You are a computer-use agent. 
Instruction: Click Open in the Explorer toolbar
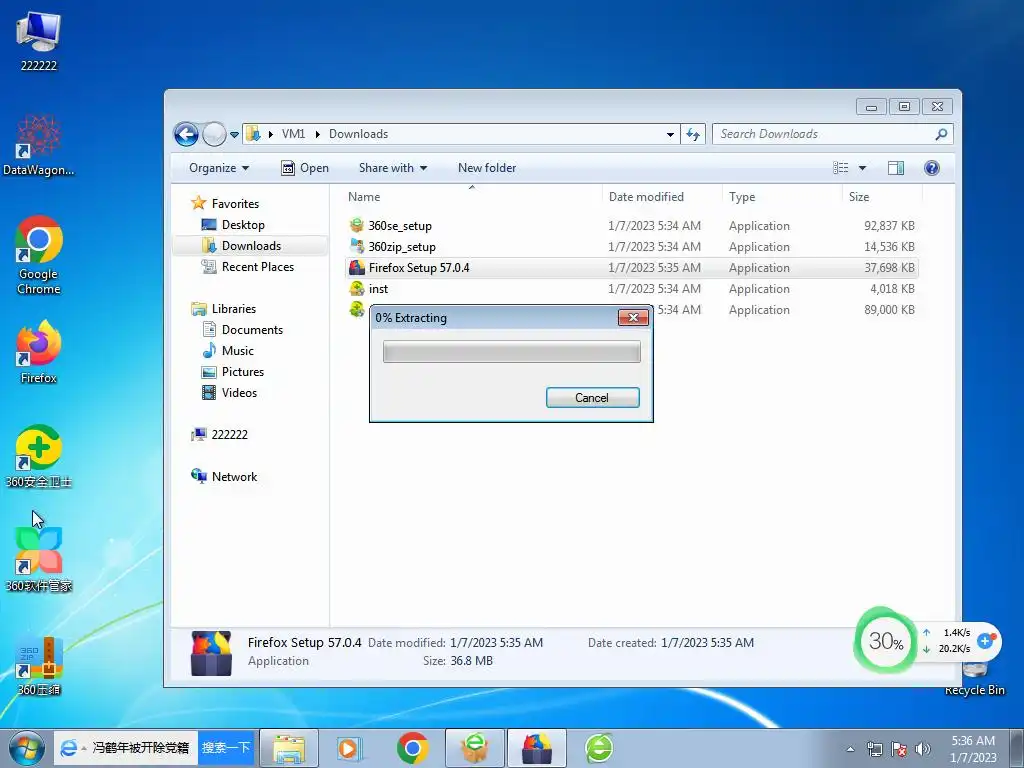pyautogui.click(x=305, y=168)
